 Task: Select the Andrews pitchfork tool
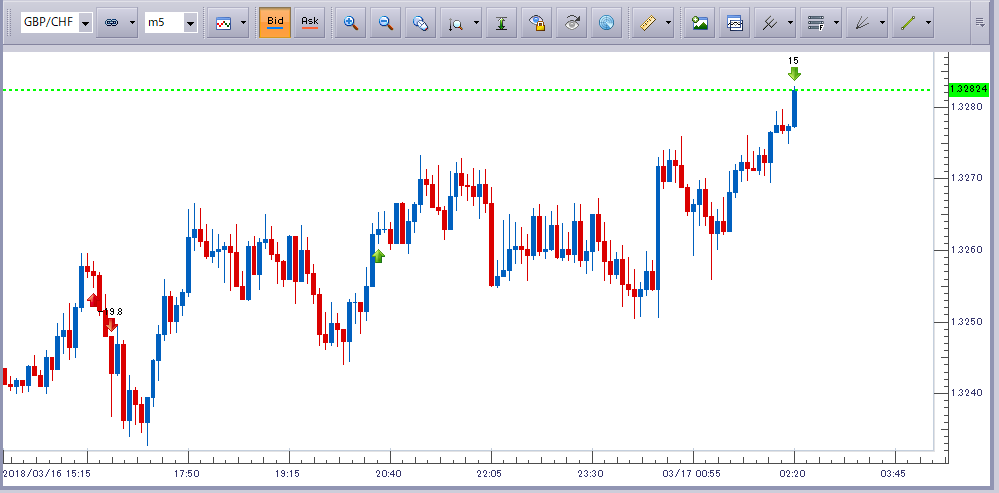(x=770, y=23)
